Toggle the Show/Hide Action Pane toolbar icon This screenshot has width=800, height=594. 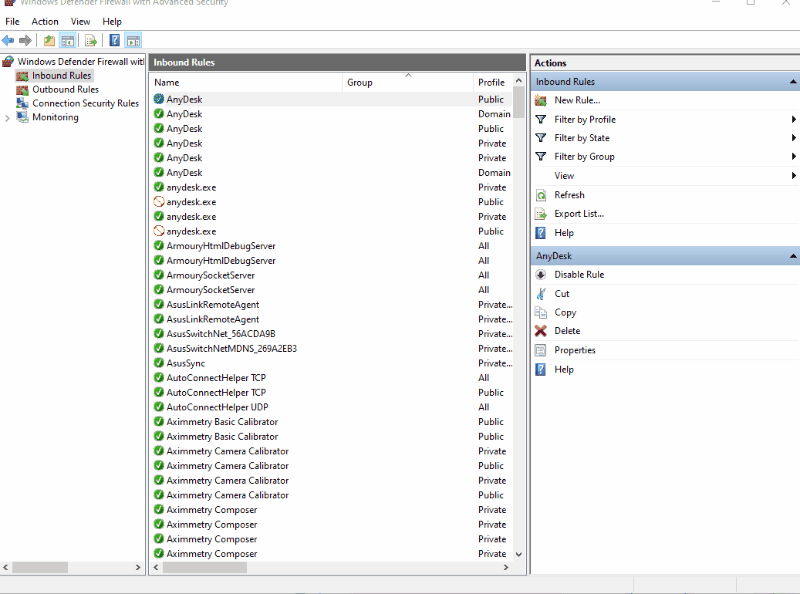point(133,40)
